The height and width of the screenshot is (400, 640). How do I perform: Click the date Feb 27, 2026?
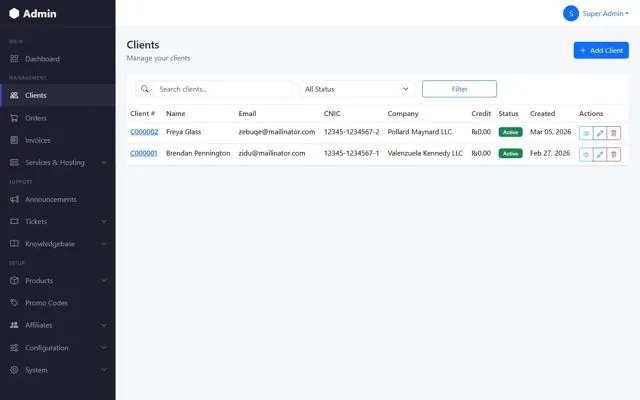(x=550, y=153)
